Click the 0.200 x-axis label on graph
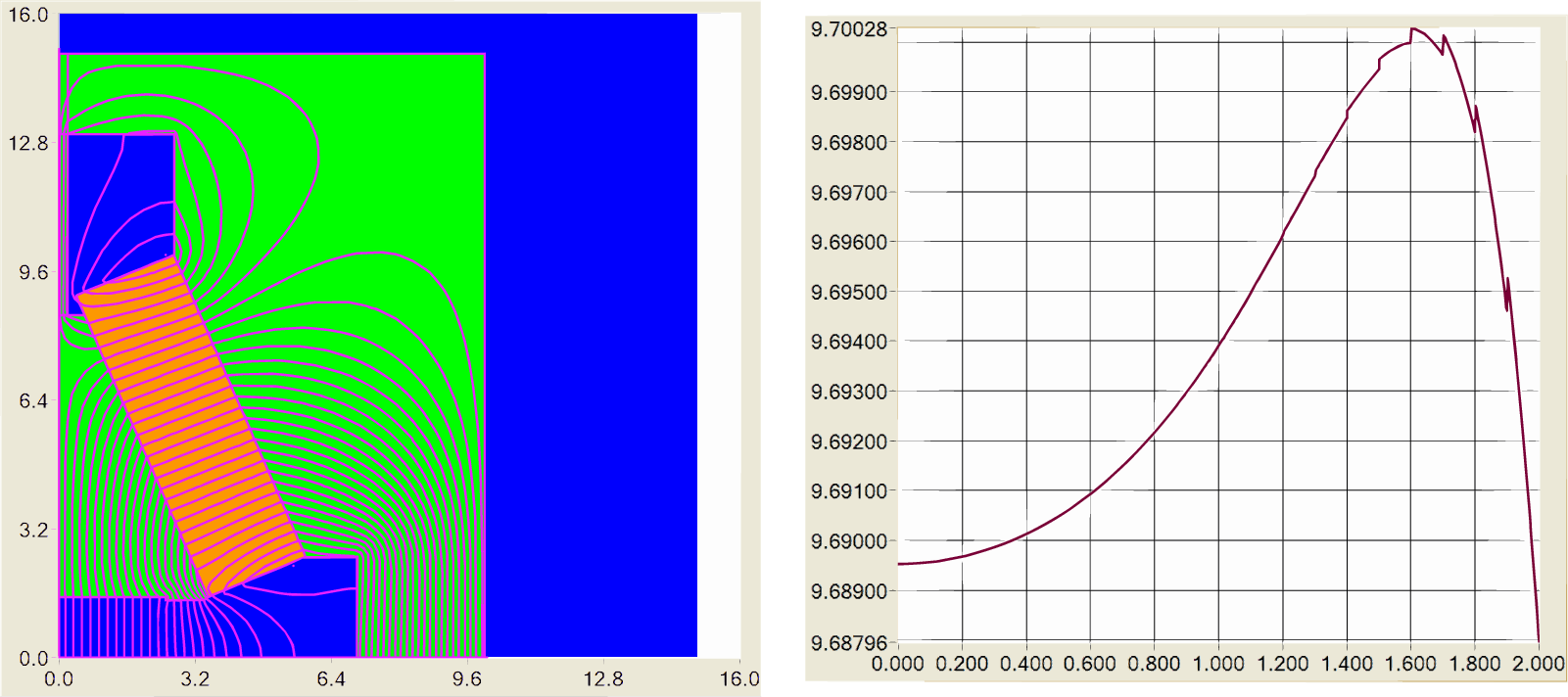The height and width of the screenshot is (697, 1568). 962,664
